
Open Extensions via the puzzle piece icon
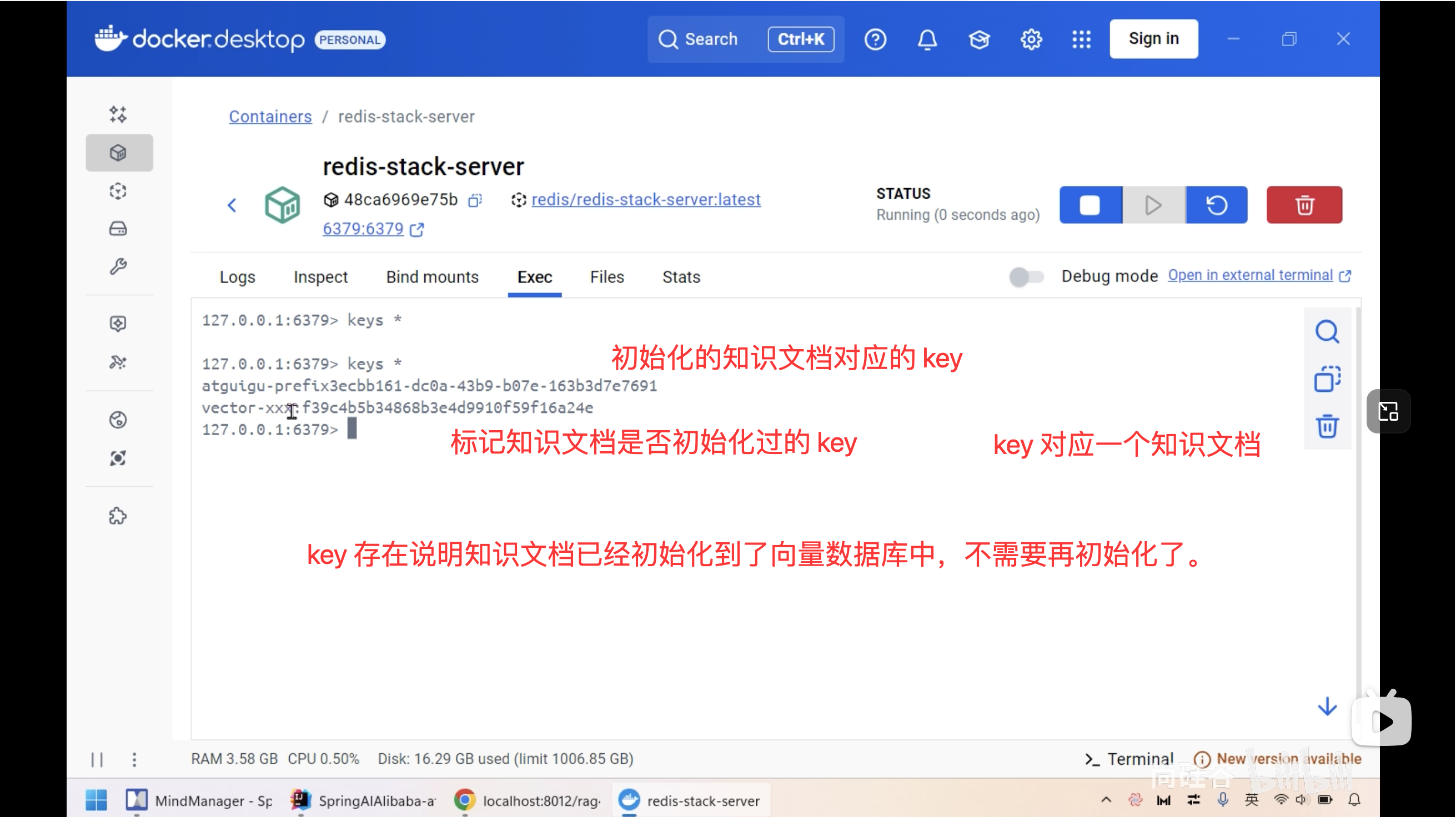[x=118, y=516]
